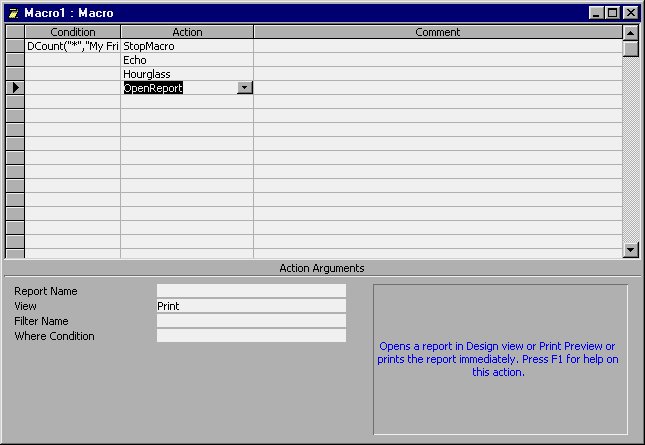Select the current row via its arrow selector
This screenshot has height=445, width=645.
14,88
